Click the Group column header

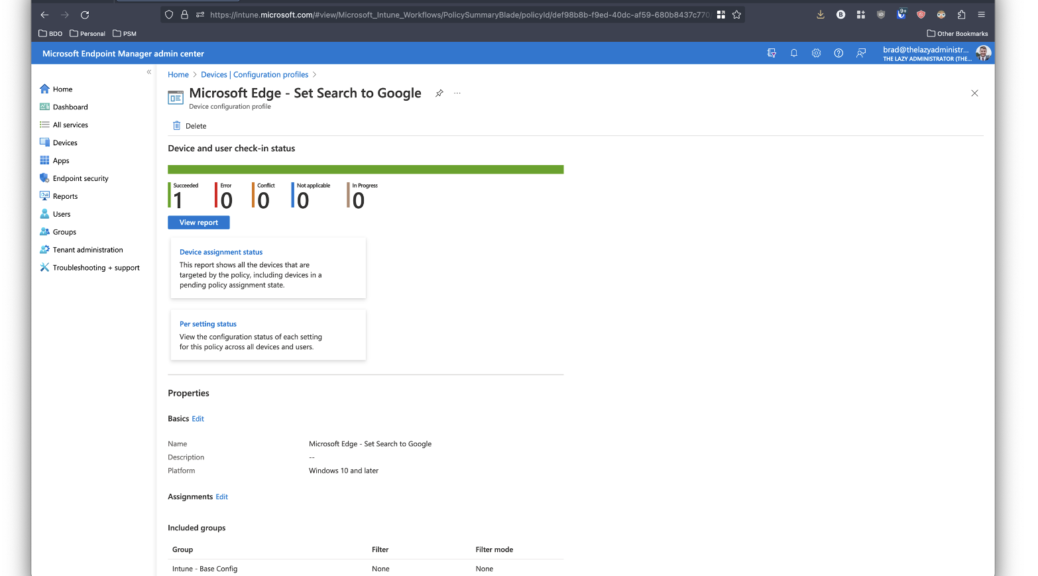pos(183,550)
